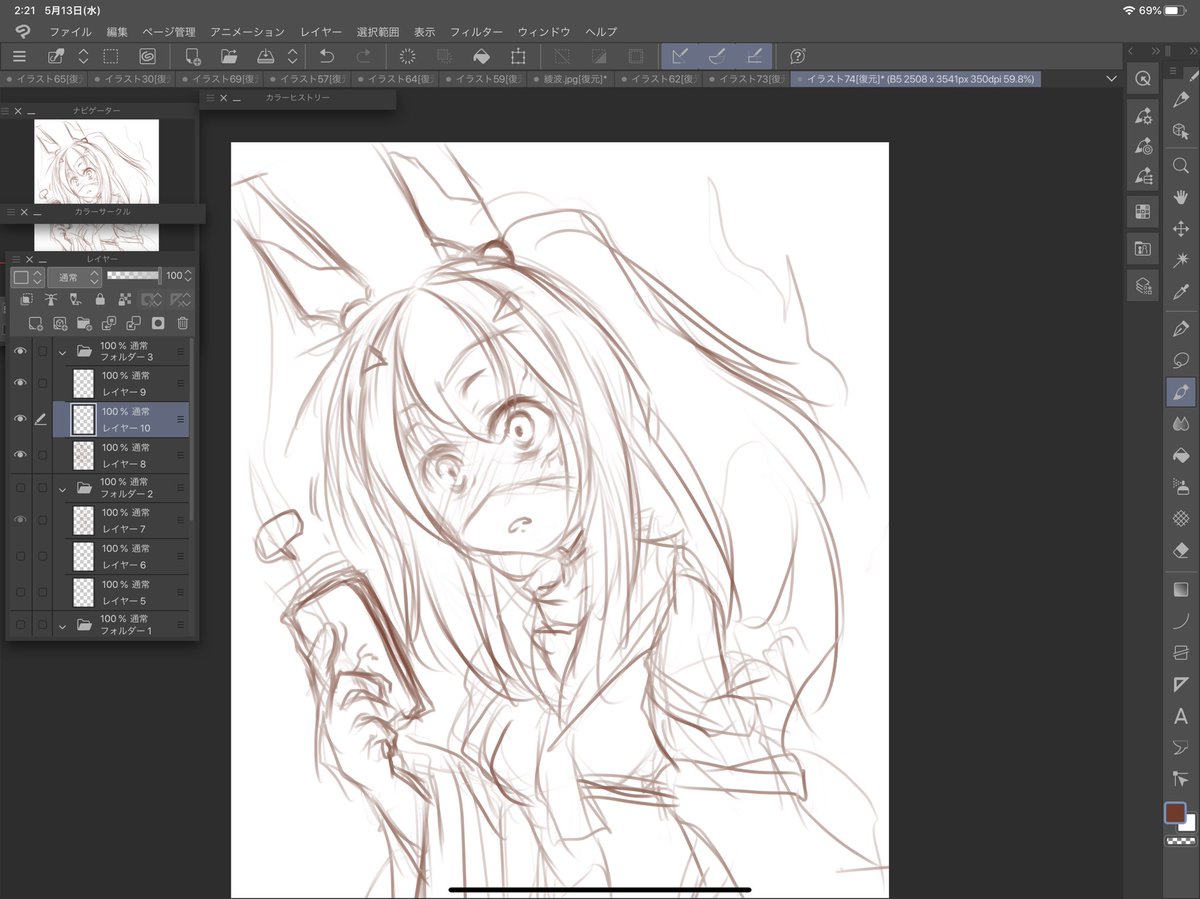
Task: Adjust opacity stepper next to 100
Action: [188, 276]
